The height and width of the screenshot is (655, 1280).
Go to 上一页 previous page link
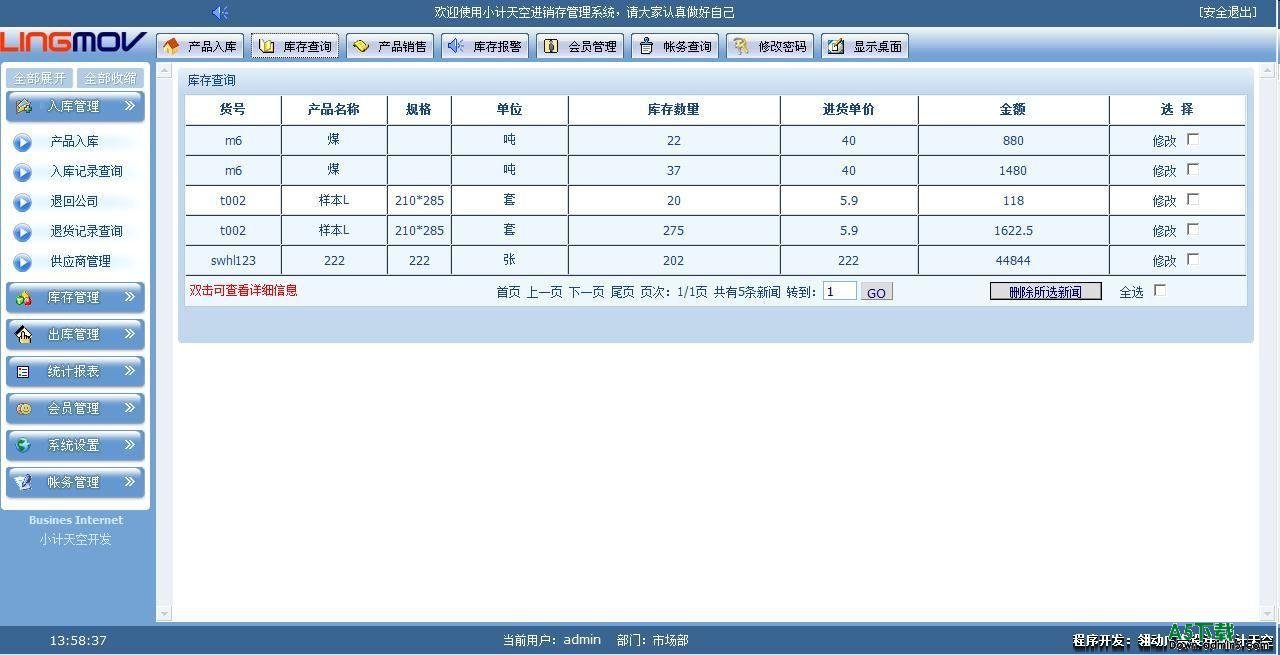click(545, 292)
